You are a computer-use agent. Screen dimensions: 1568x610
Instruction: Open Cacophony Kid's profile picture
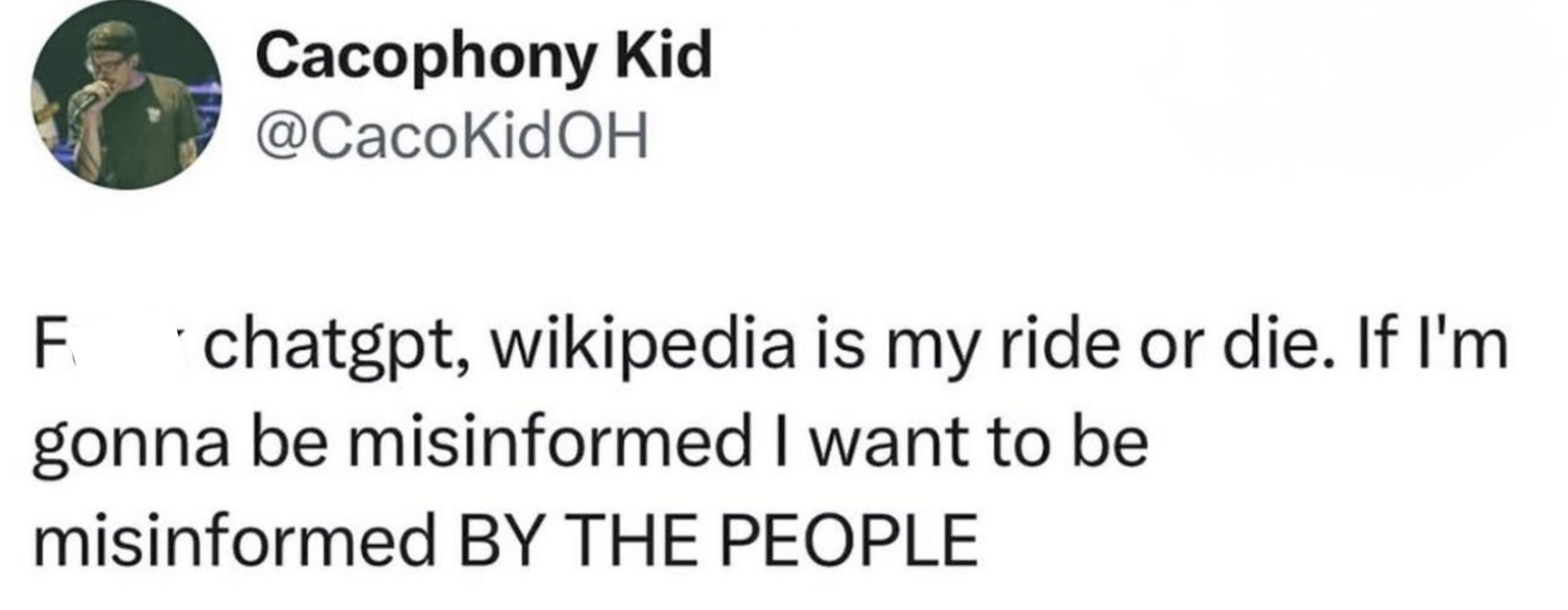(x=127, y=95)
